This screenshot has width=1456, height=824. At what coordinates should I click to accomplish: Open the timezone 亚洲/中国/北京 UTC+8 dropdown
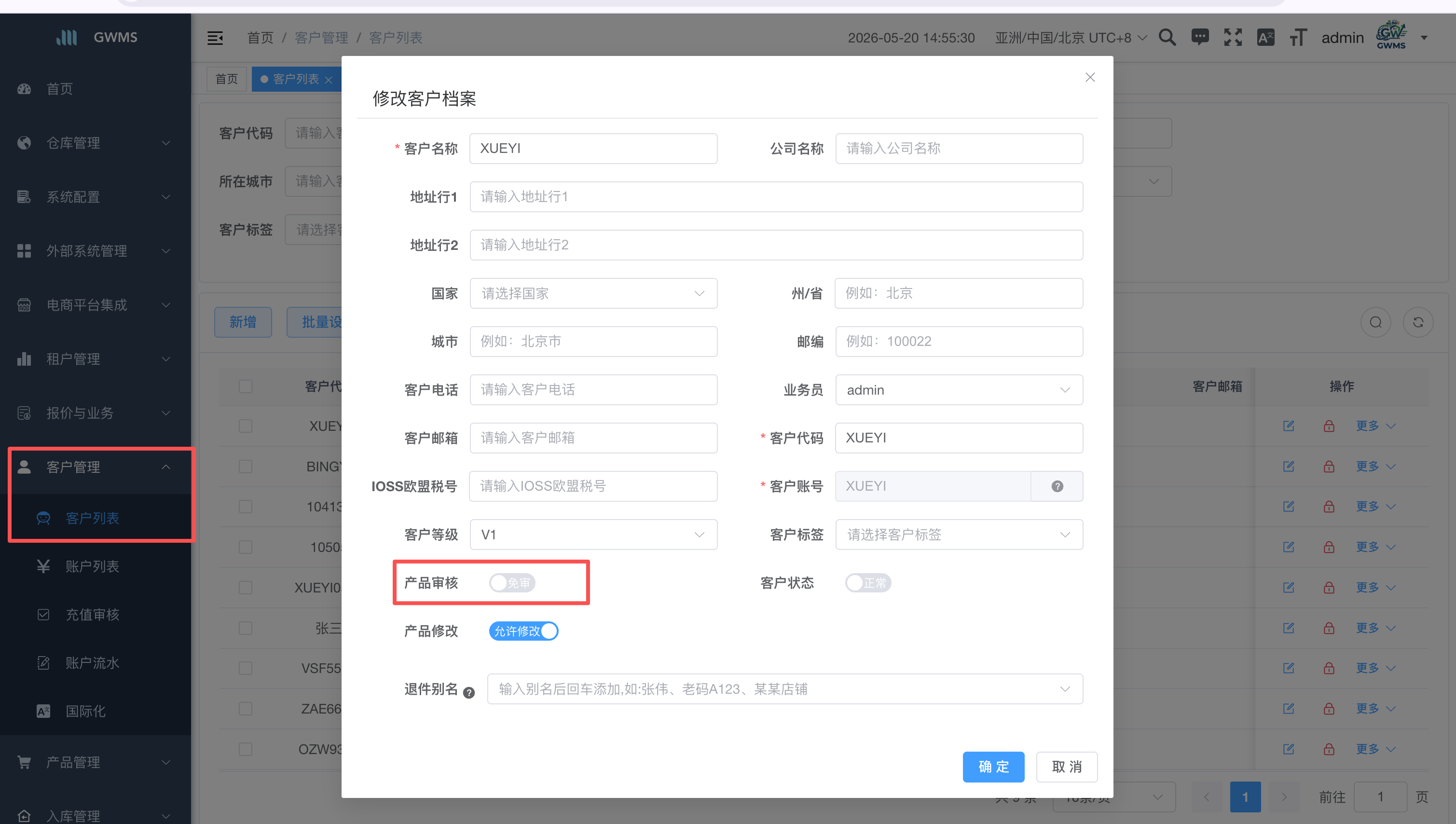tap(1071, 38)
